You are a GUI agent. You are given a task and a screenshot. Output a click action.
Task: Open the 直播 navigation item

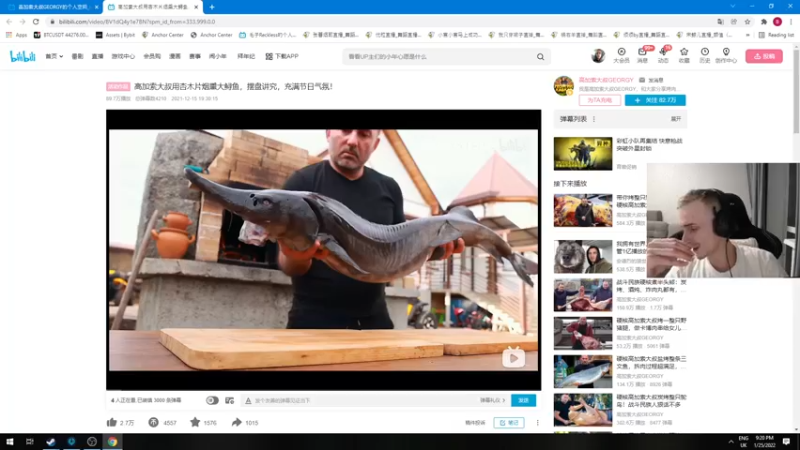[97, 56]
